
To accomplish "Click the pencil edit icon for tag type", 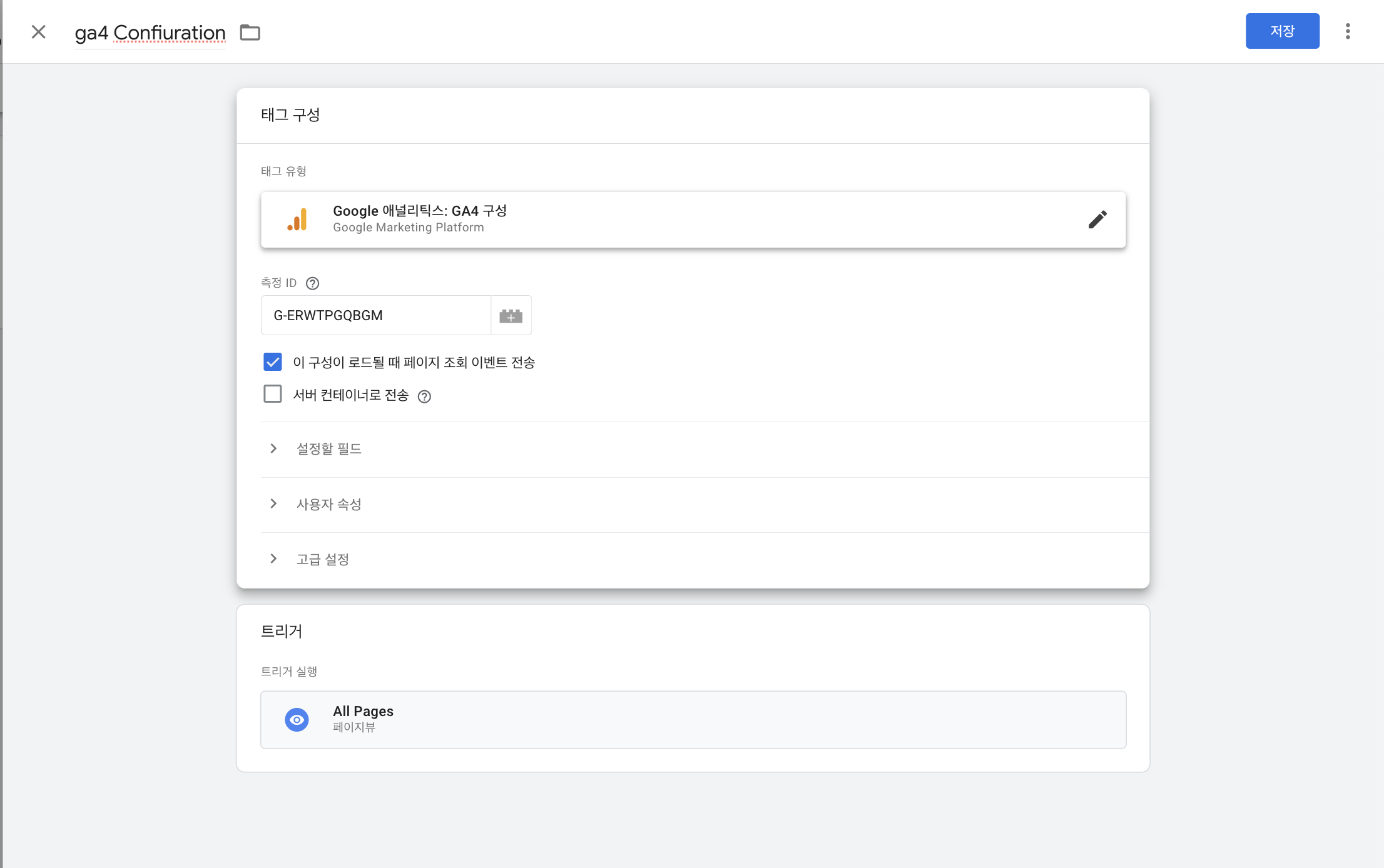I will click(1097, 220).
